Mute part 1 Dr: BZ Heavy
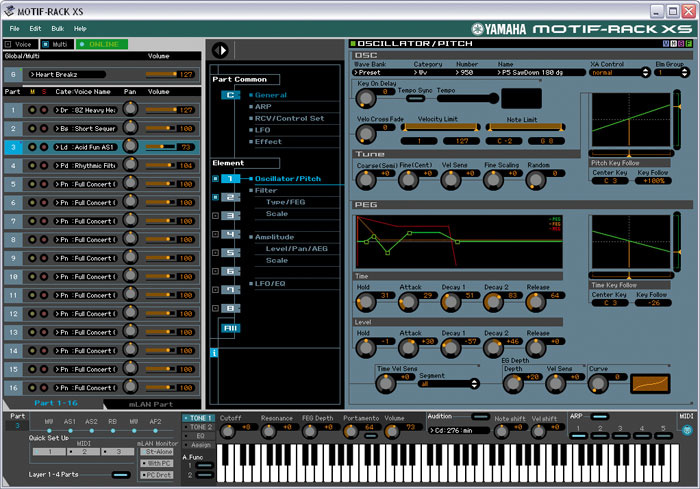 point(32,110)
